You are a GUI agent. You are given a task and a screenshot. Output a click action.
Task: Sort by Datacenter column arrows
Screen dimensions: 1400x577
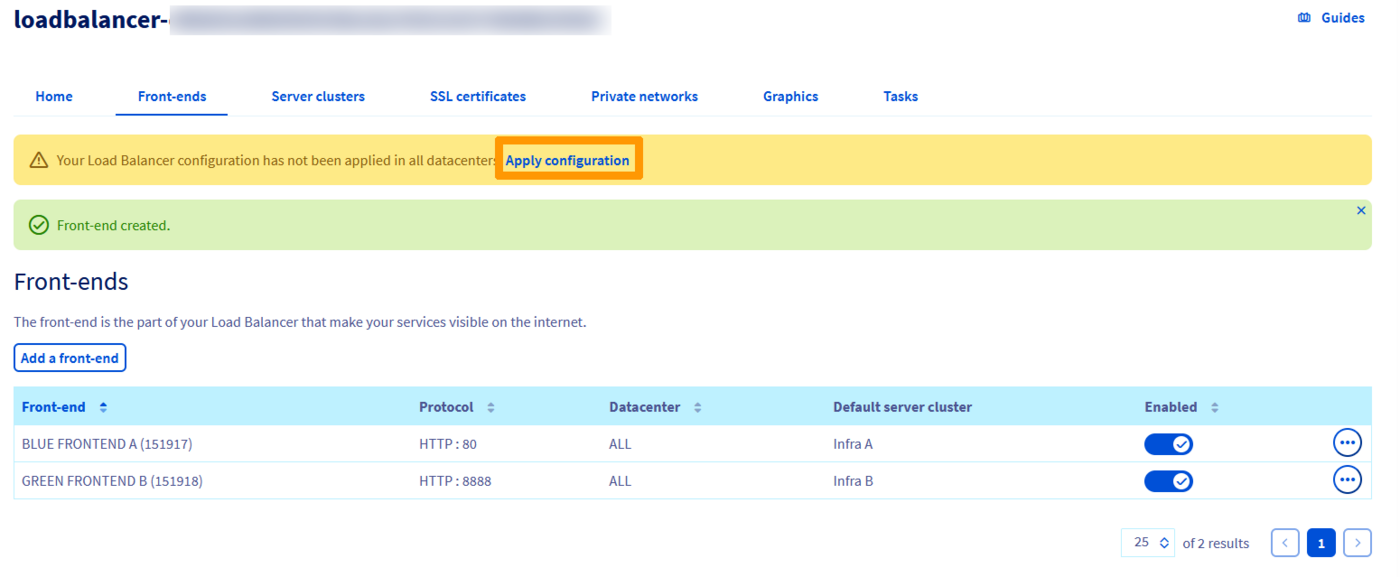pos(697,408)
